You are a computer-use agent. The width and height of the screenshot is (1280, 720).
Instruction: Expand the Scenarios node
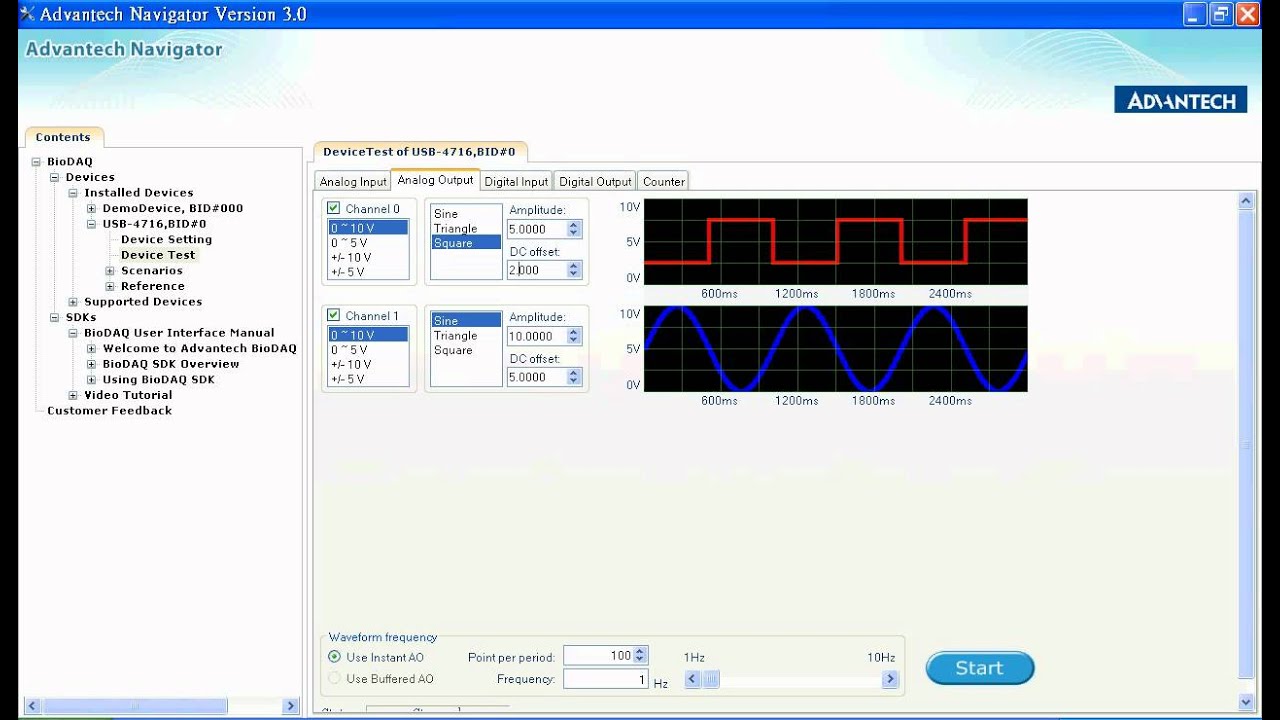[110, 271]
